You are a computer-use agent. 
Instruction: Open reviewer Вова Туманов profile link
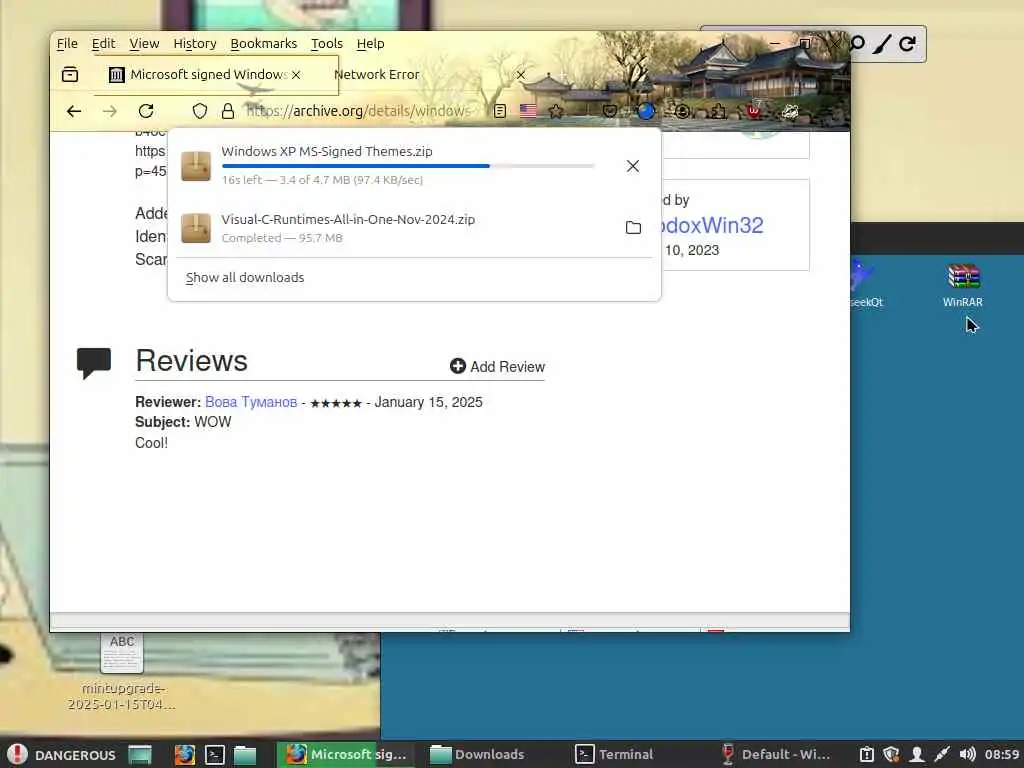coord(251,402)
